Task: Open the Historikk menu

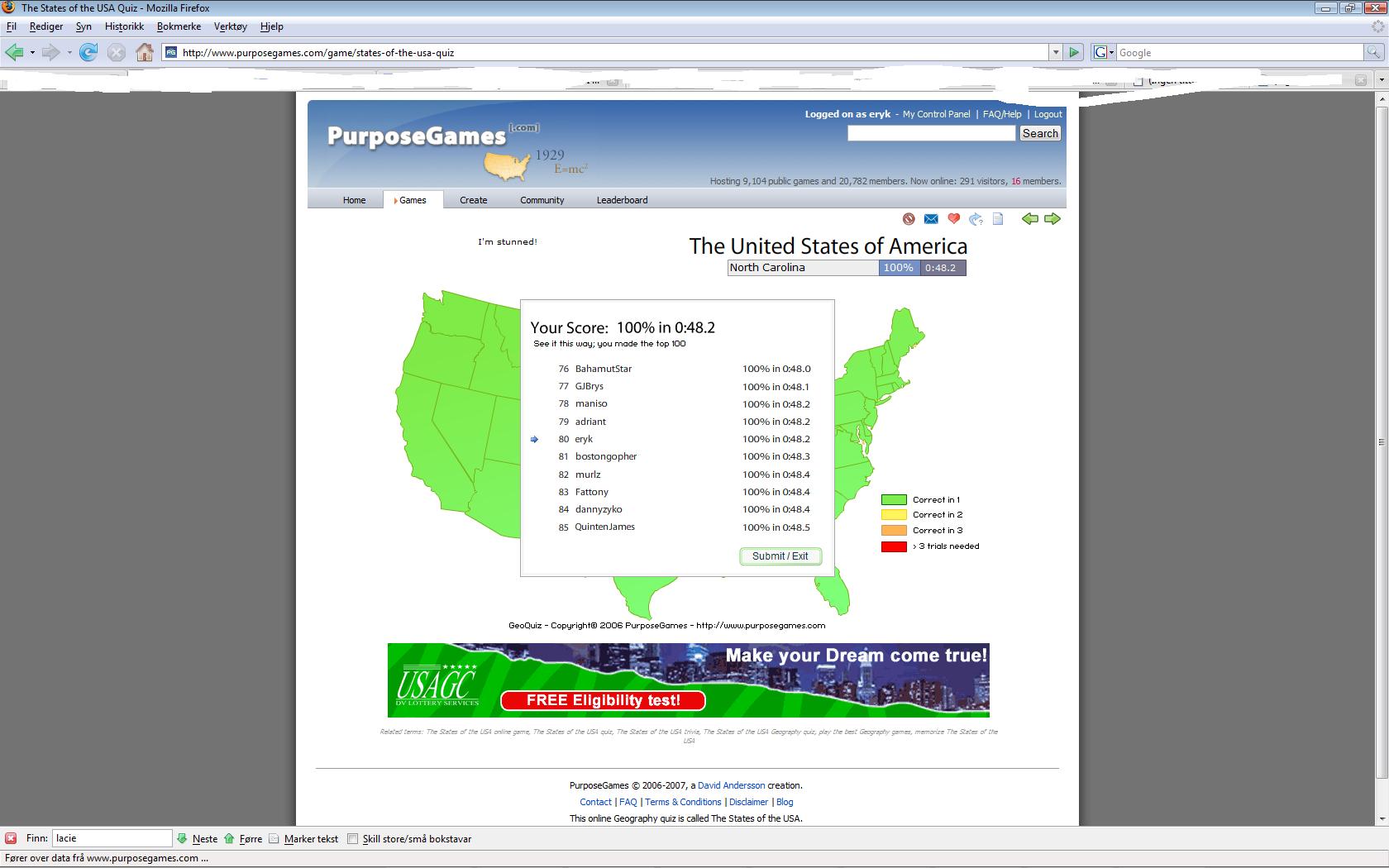Action: 124,26
